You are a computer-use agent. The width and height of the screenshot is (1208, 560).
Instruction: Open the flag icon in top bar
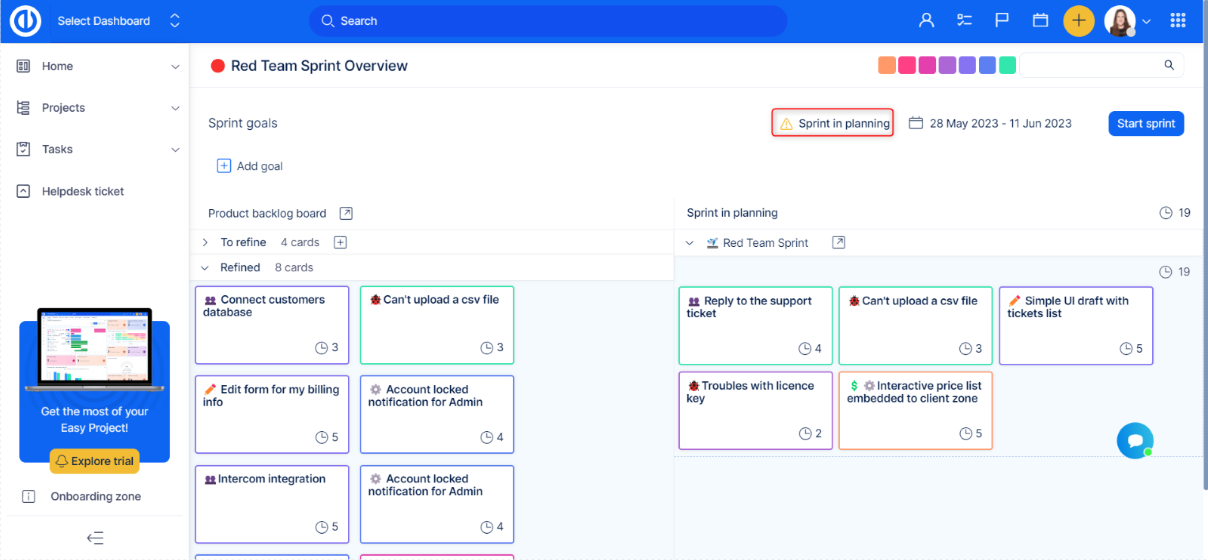click(x=1002, y=21)
